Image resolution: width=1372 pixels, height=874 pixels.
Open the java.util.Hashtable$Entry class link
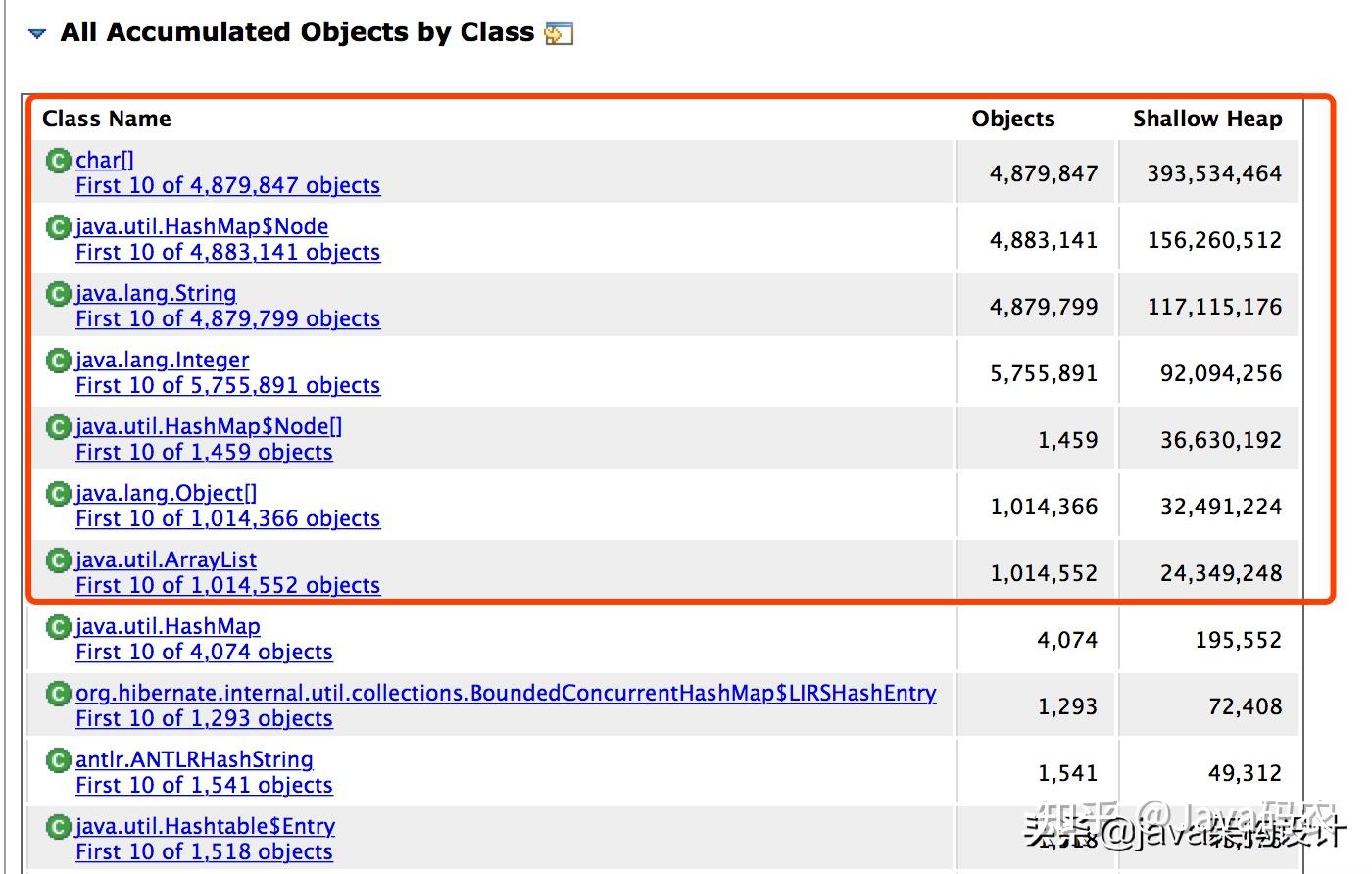pos(205,826)
